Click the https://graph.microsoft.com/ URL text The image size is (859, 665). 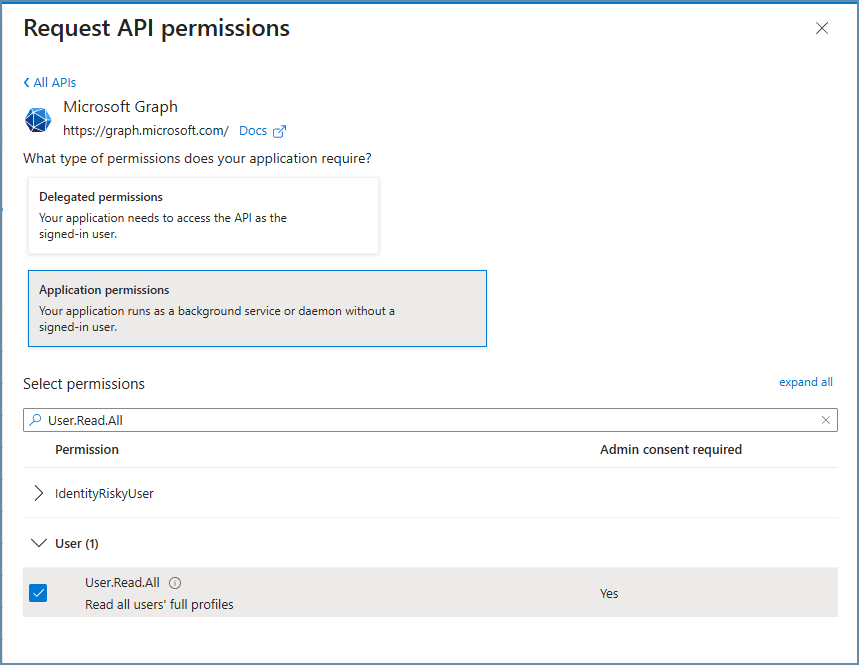[x=146, y=131]
